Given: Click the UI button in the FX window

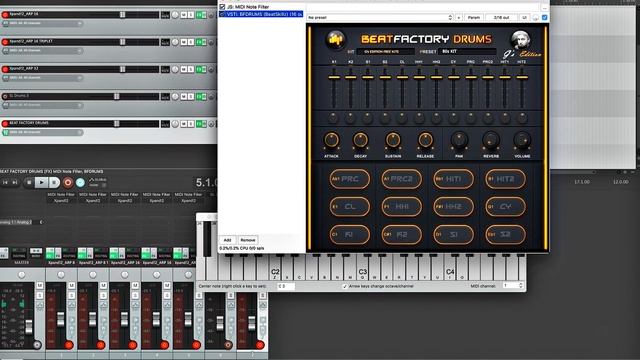Looking at the screenshot, I should (524, 18).
